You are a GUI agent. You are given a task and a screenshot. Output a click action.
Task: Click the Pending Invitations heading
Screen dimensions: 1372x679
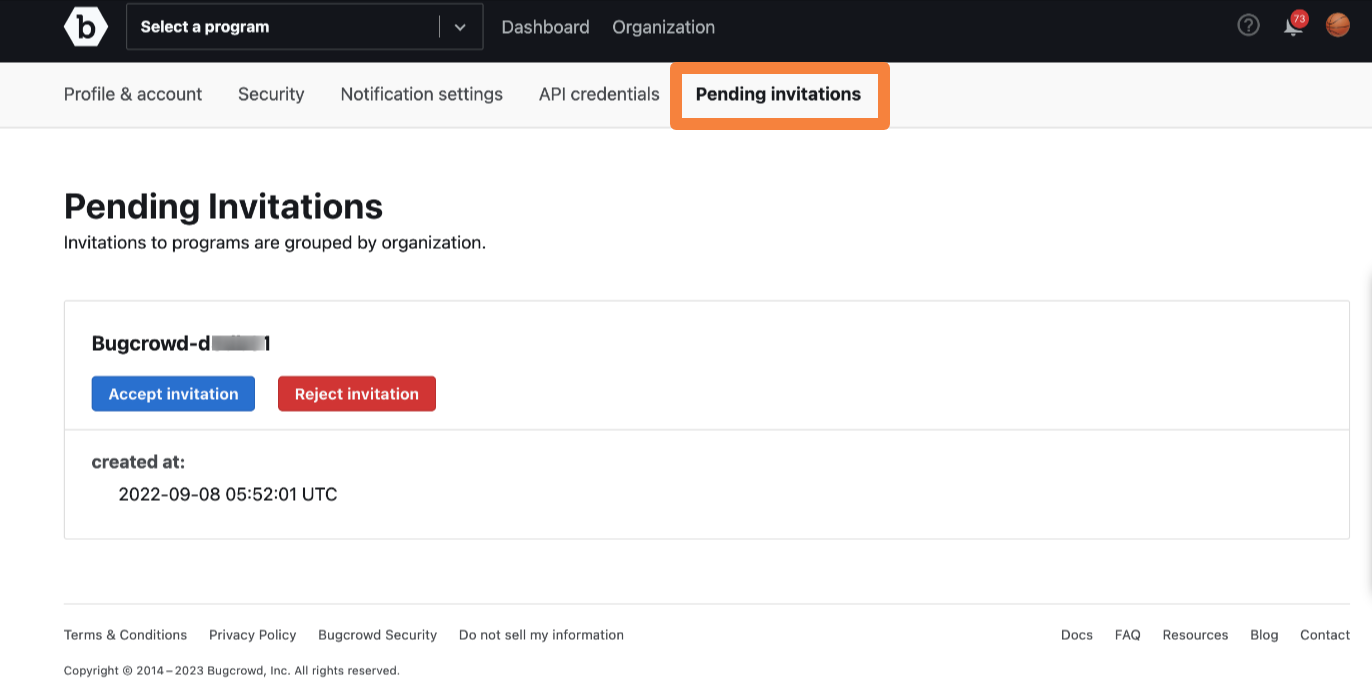pyautogui.click(x=223, y=206)
